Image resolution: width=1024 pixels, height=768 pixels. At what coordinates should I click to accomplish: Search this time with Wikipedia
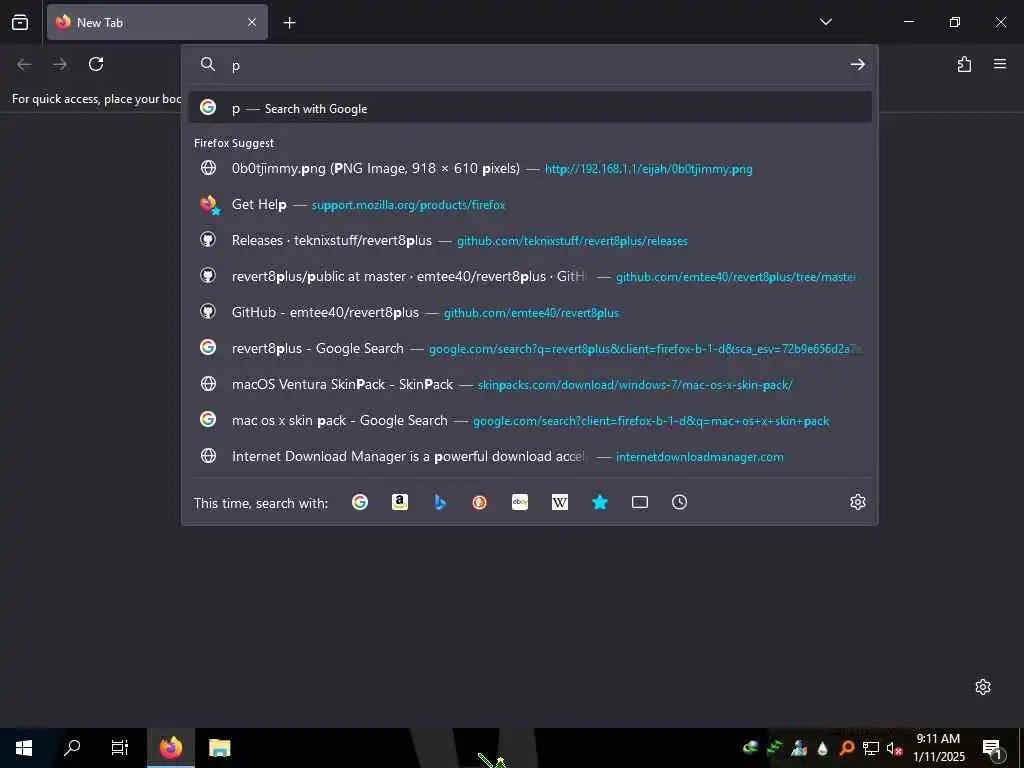click(560, 502)
